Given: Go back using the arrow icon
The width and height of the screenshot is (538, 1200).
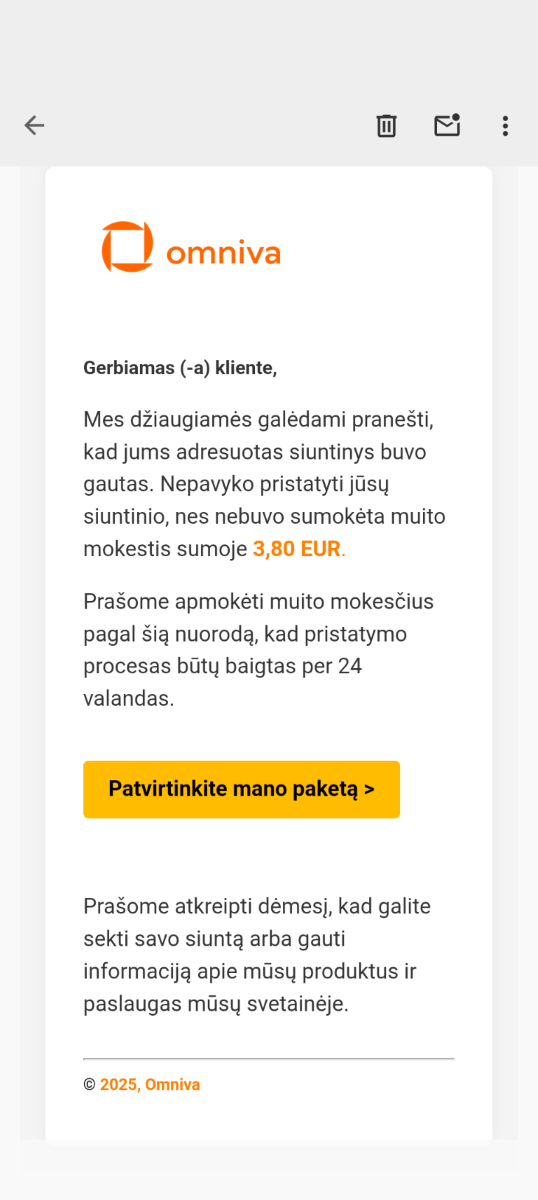Looking at the screenshot, I should click(x=35, y=125).
